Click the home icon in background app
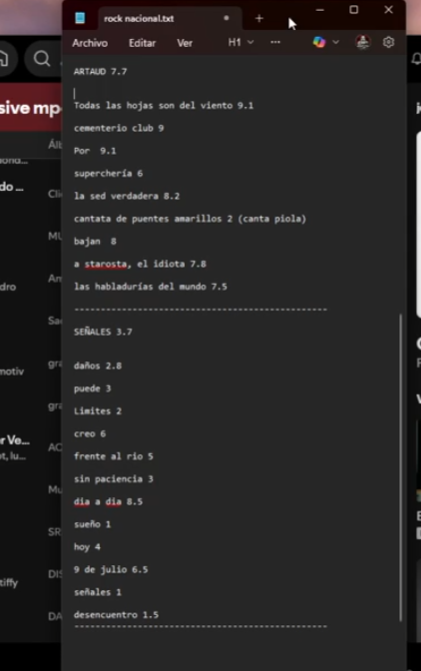The width and height of the screenshot is (421, 671). [x=3, y=58]
